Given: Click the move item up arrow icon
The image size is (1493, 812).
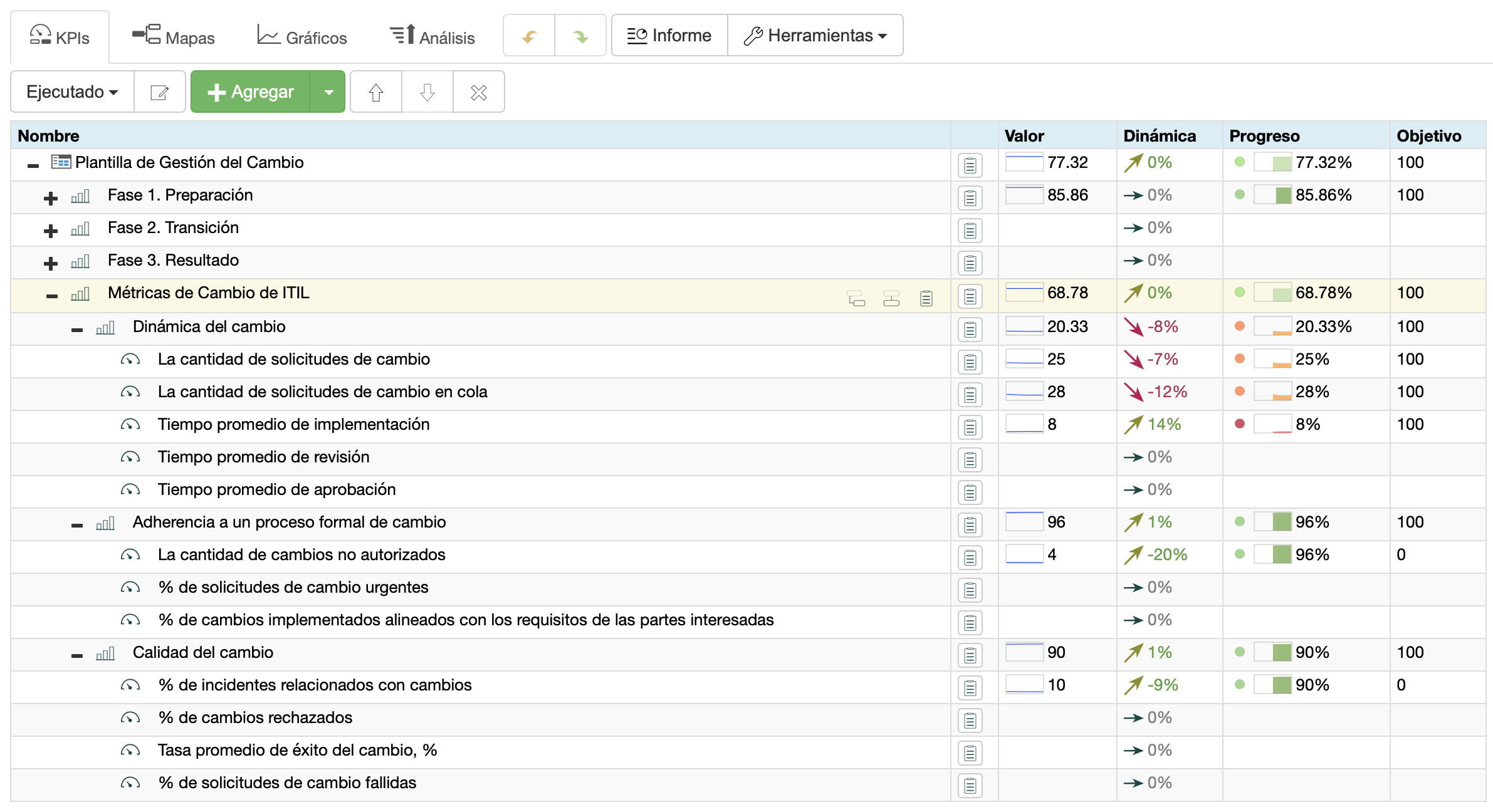Looking at the screenshot, I should (375, 91).
